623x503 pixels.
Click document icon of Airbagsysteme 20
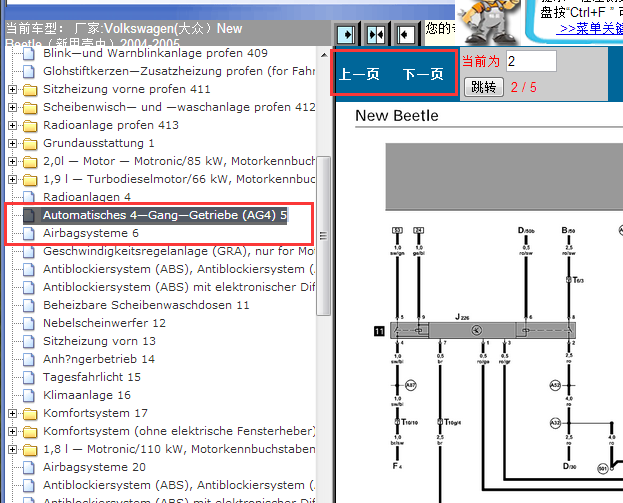(x=29, y=467)
